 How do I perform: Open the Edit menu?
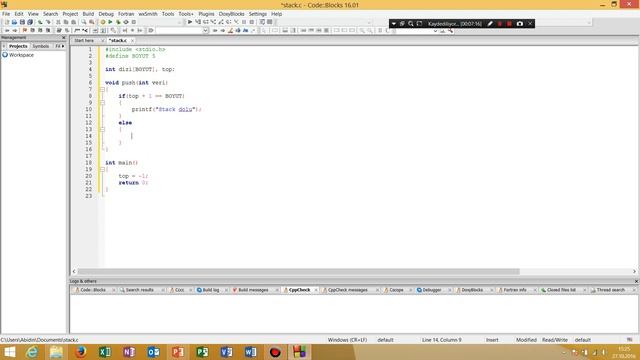pos(19,14)
